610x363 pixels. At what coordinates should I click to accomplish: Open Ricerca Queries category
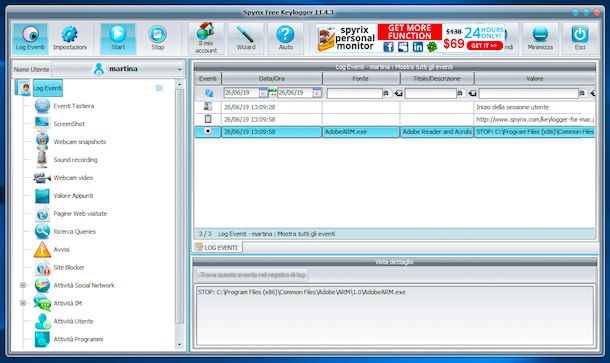click(74, 231)
